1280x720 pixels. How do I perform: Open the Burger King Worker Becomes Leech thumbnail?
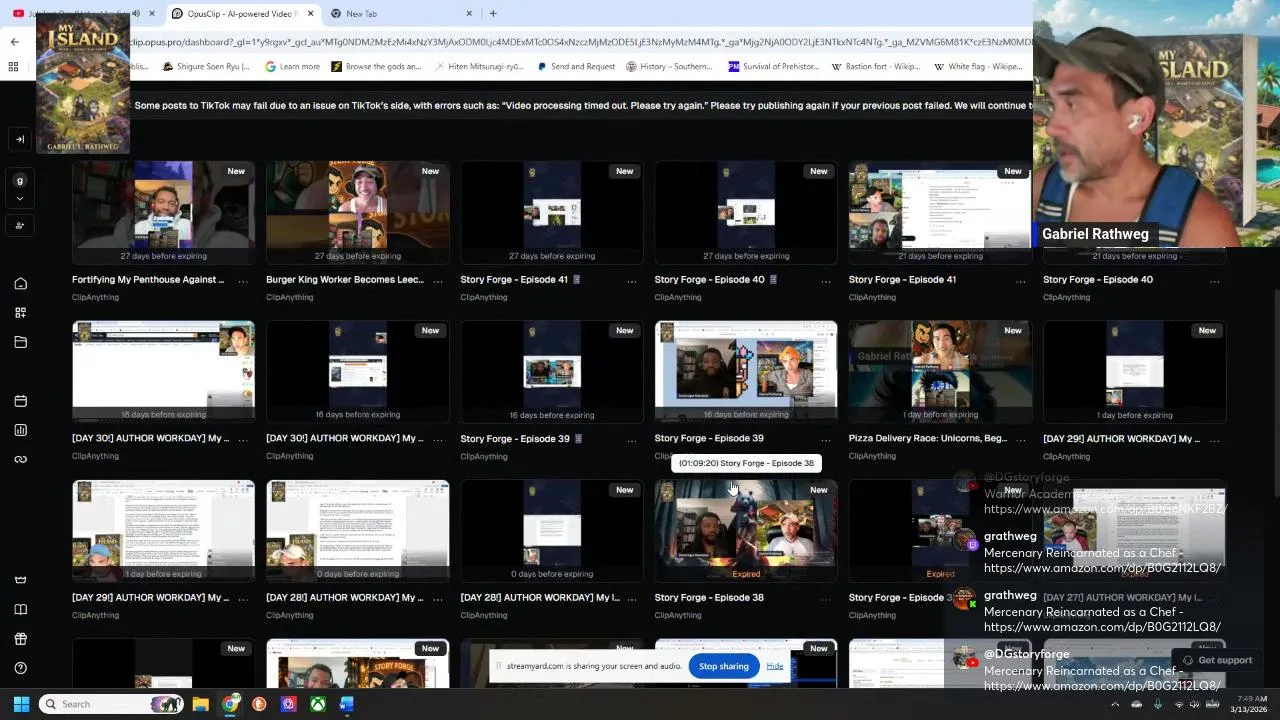pos(358,212)
